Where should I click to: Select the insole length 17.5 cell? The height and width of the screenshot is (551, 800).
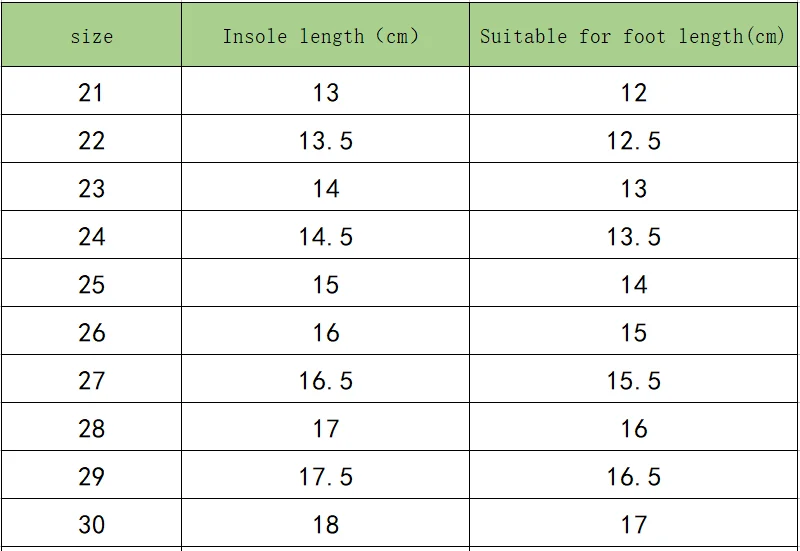[x=326, y=477]
